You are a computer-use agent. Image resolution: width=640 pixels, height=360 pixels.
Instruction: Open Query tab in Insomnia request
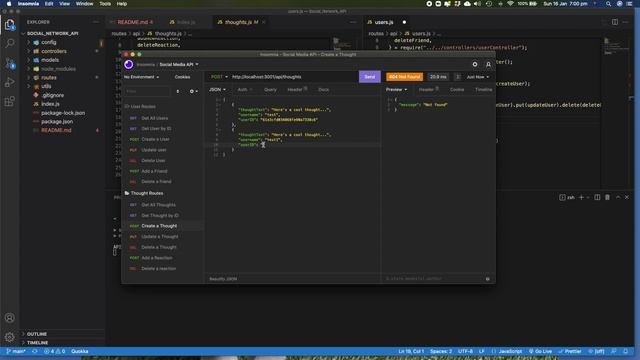point(270,89)
